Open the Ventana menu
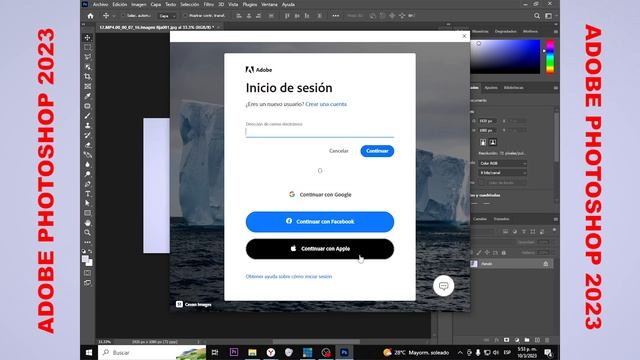 [269, 4]
